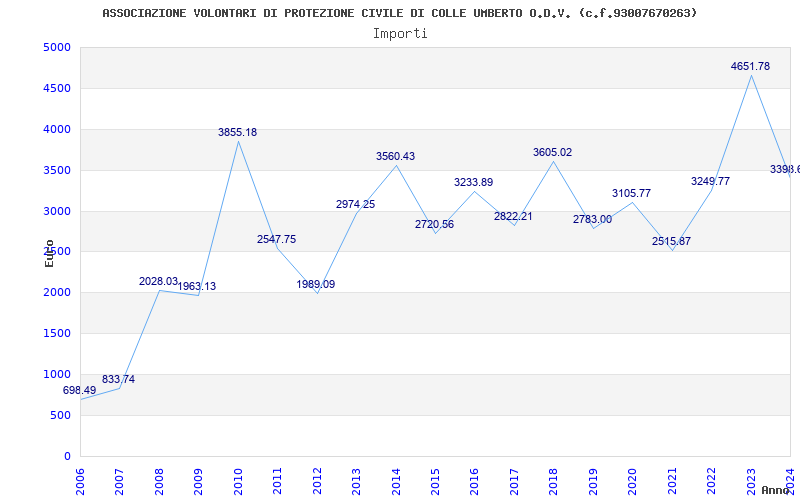Click the 2011 x-axis year label

coord(277,482)
